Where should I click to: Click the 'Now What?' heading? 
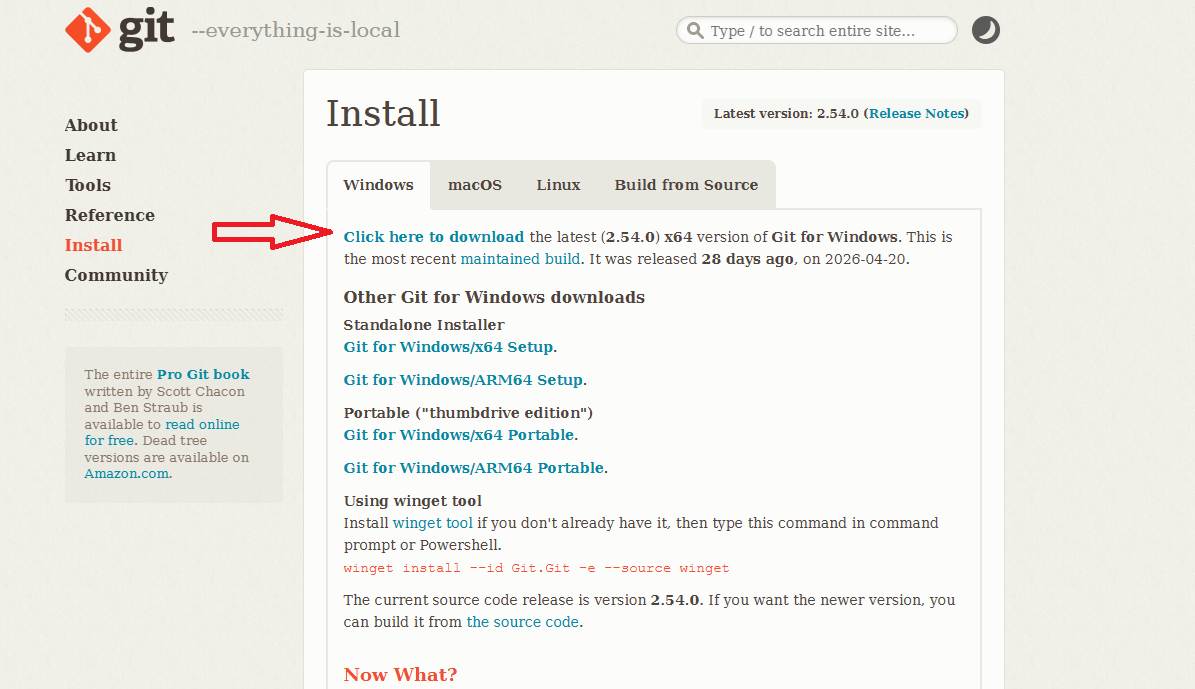point(400,675)
